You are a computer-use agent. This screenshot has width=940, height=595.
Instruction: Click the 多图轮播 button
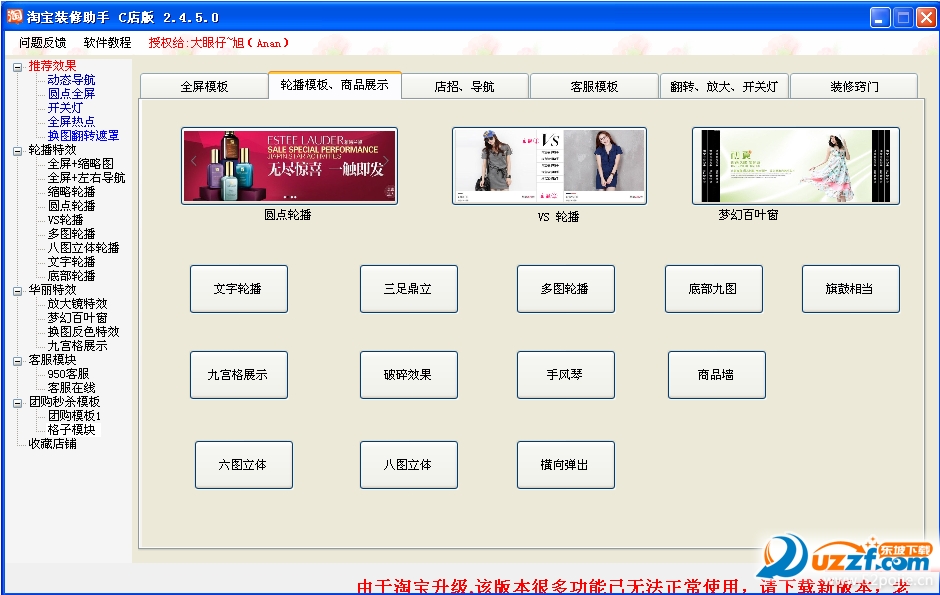point(565,288)
